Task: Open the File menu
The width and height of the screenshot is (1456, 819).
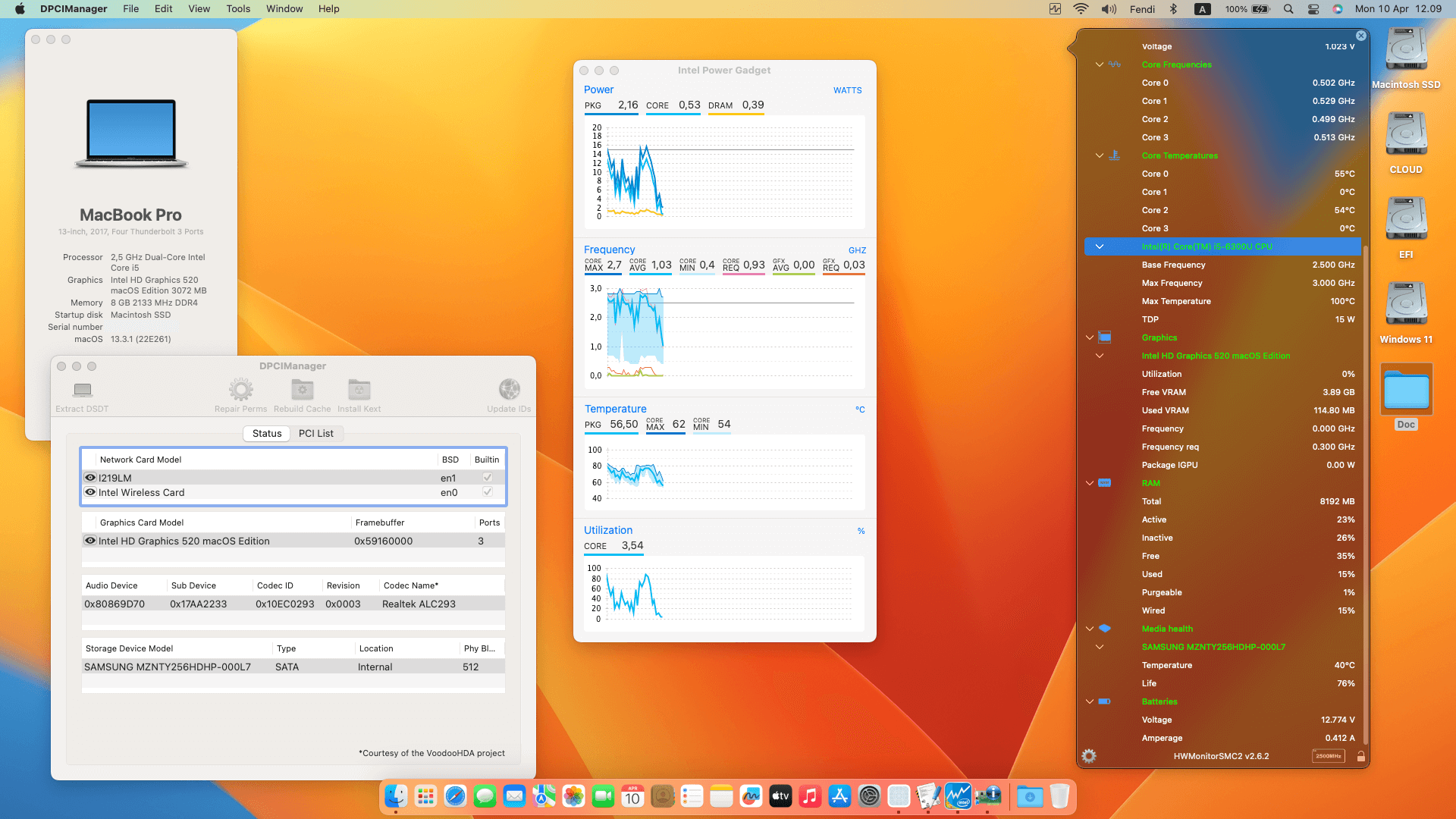Action: click(x=130, y=9)
